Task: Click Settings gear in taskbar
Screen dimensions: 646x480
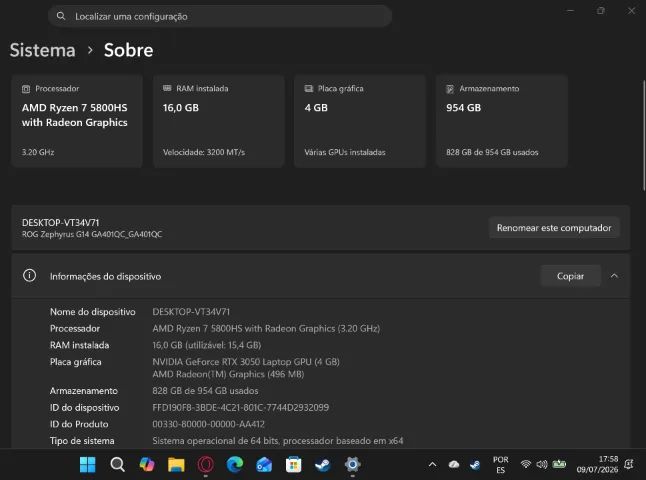Action: [352, 465]
